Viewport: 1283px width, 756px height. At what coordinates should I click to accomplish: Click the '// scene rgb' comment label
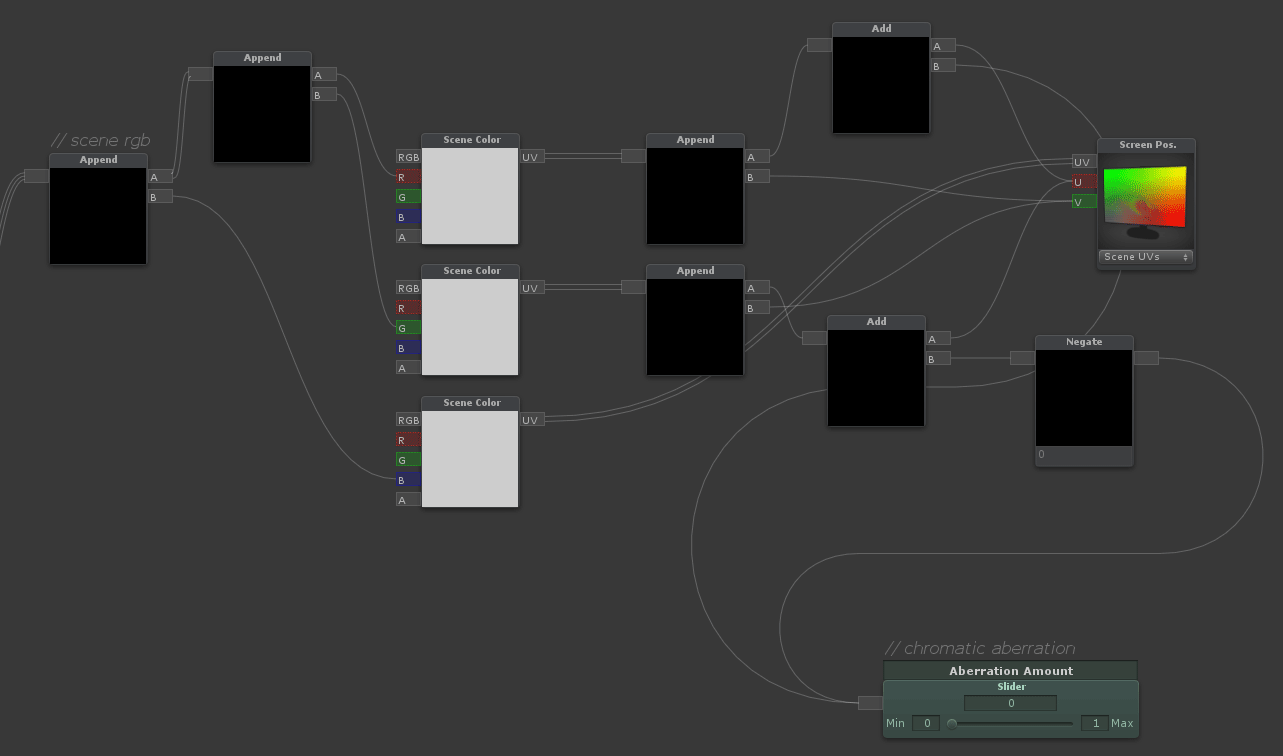click(x=101, y=140)
